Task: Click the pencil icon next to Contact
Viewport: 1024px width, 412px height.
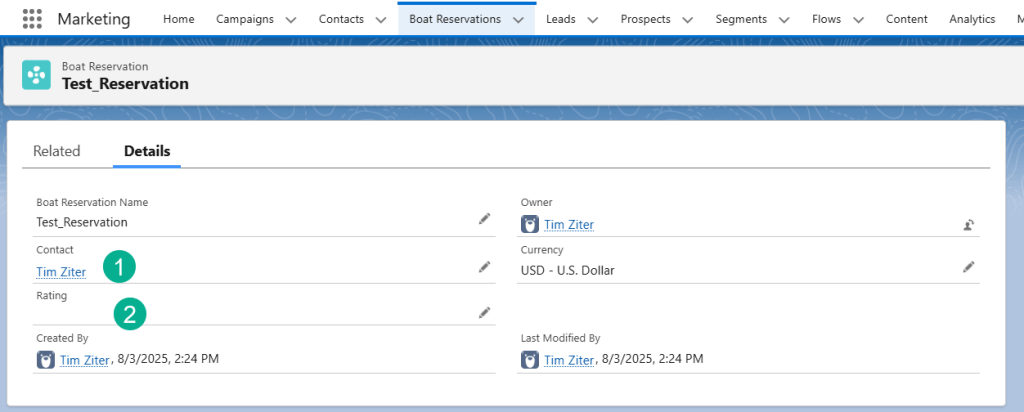Action: (484, 267)
